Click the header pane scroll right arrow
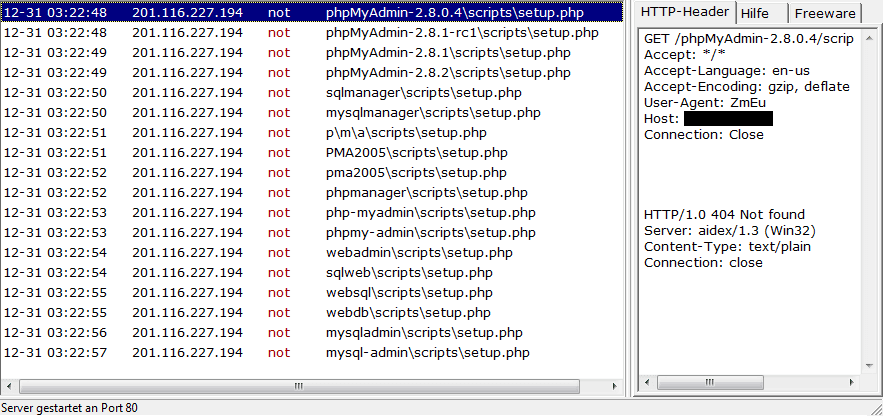The width and height of the screenshot is (883, 416). pyautogui.click(x=852, y=383)
